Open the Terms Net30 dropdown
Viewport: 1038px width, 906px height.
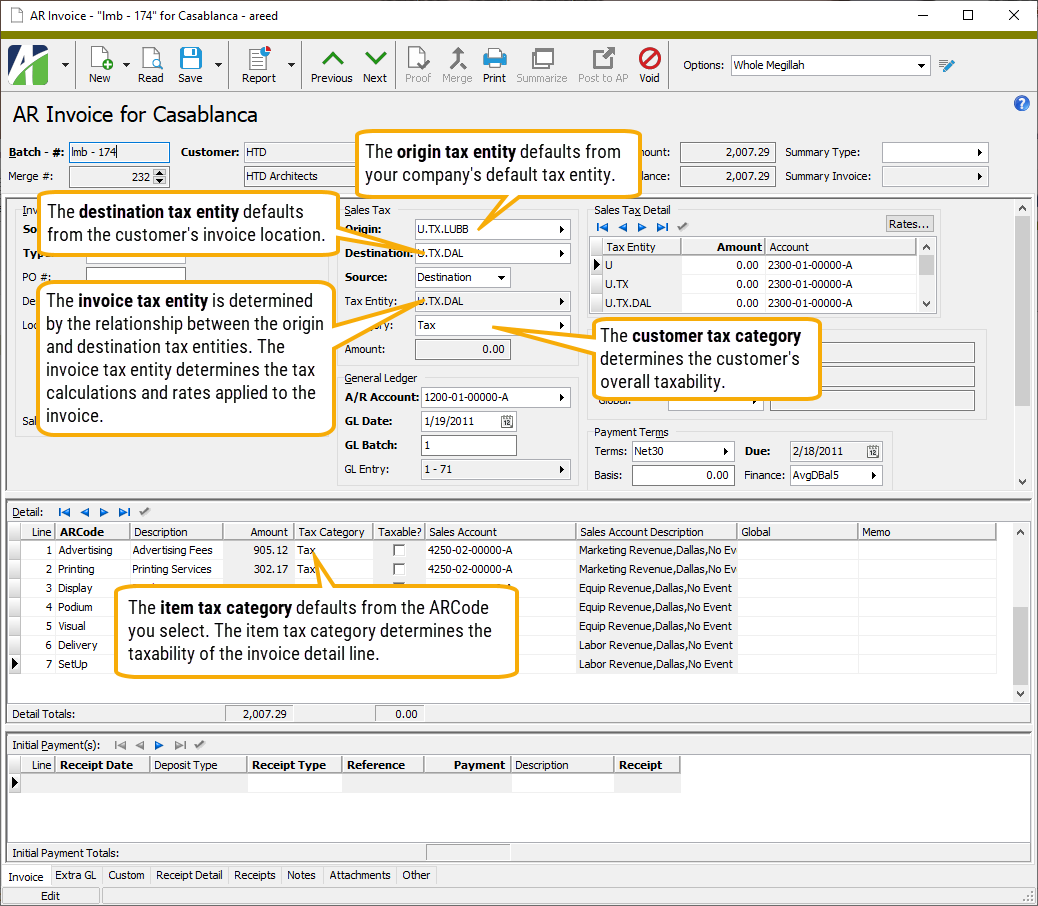tap(726, 452)
